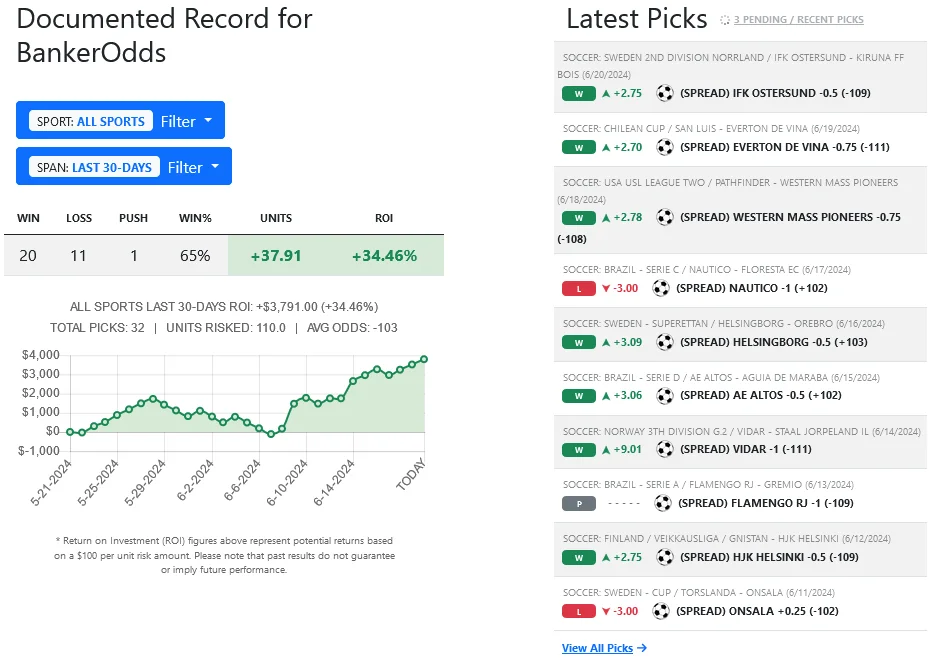Image resolution: width=941 pixels, height=666 pixels.
Task: Click soccer ball icon next to Flamengo RJ
Action: click(x=665, y=503)
